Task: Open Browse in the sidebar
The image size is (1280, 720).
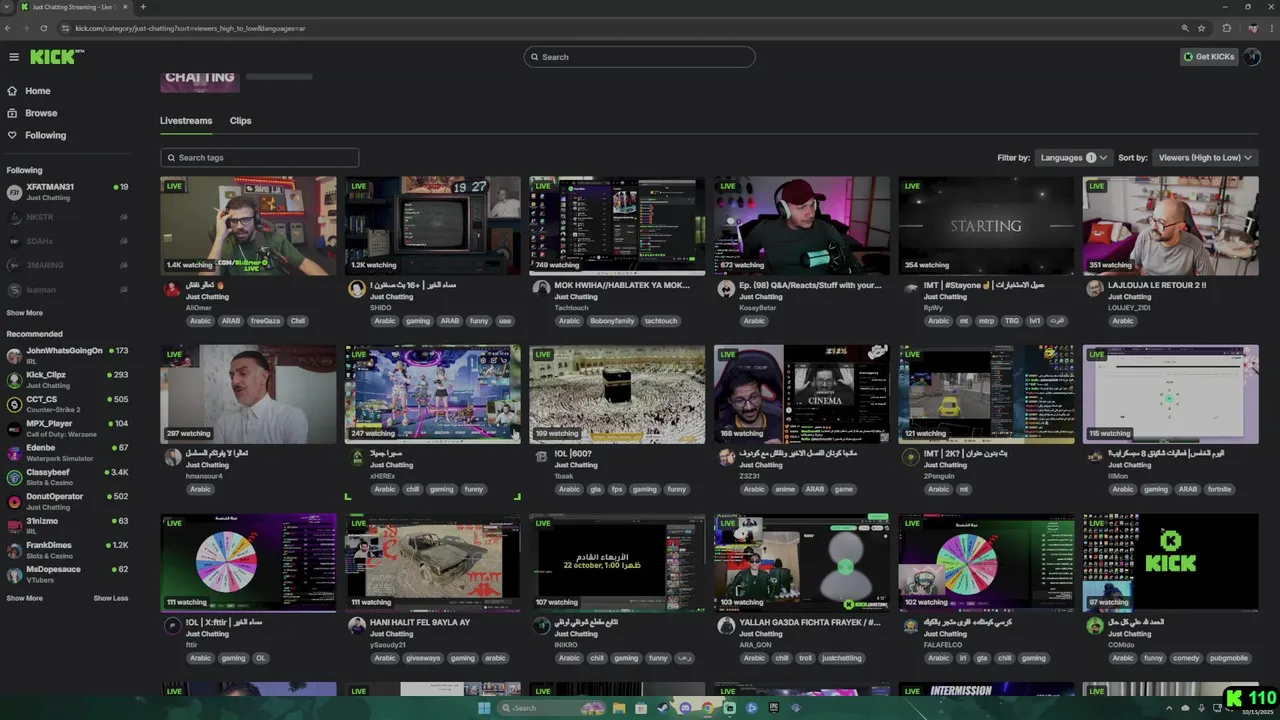Action: [x=41, y=113]
